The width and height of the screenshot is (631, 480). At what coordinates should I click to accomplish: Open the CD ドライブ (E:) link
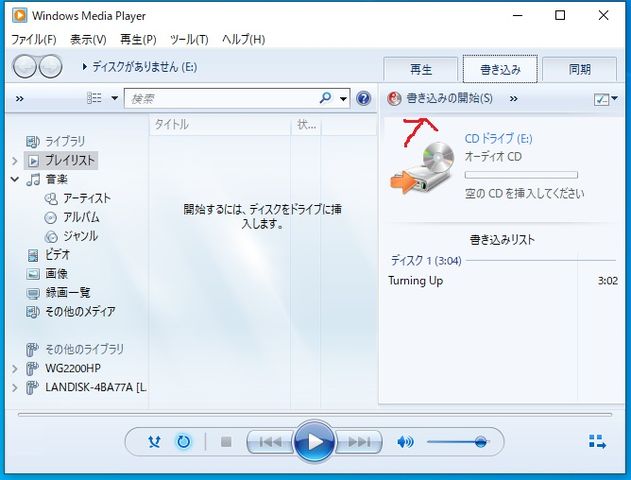click(499, 139)
